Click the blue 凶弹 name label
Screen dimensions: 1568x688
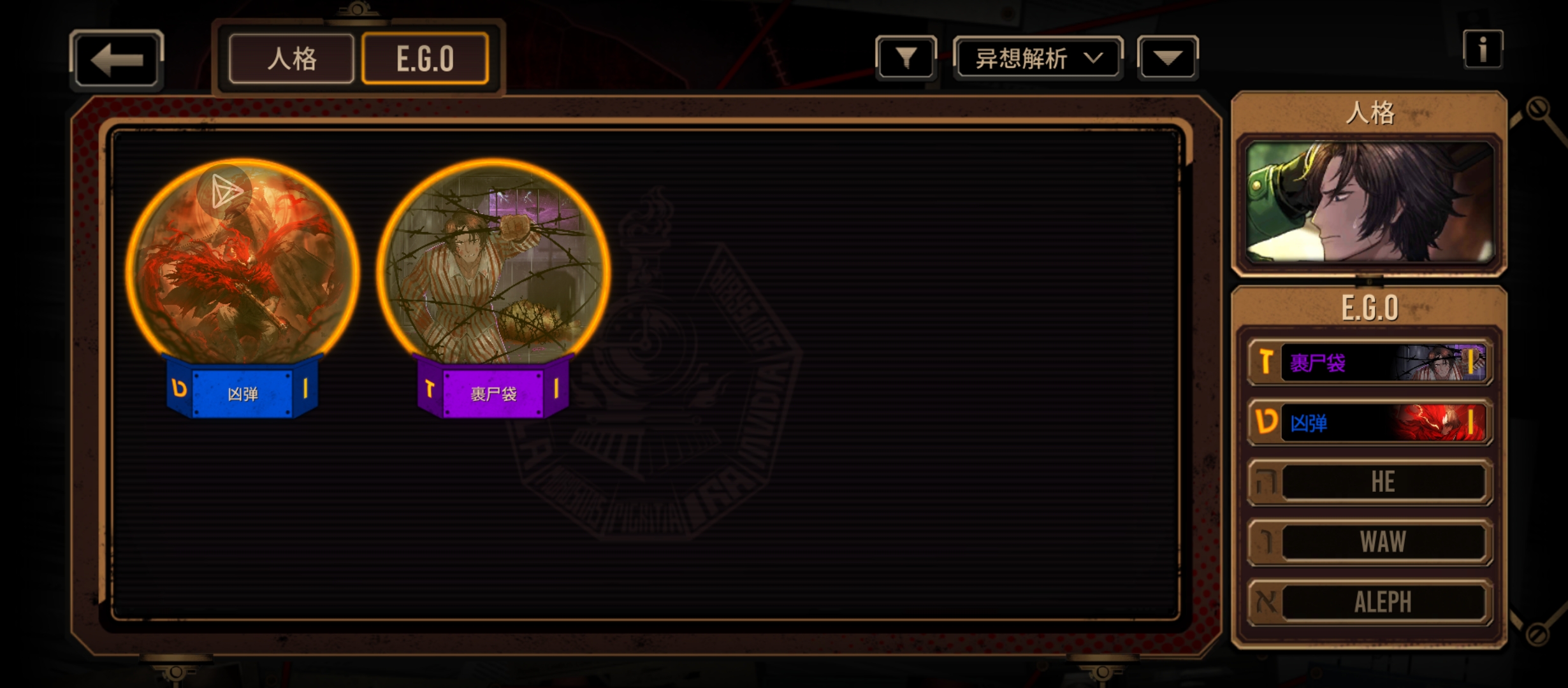(242, 394)
